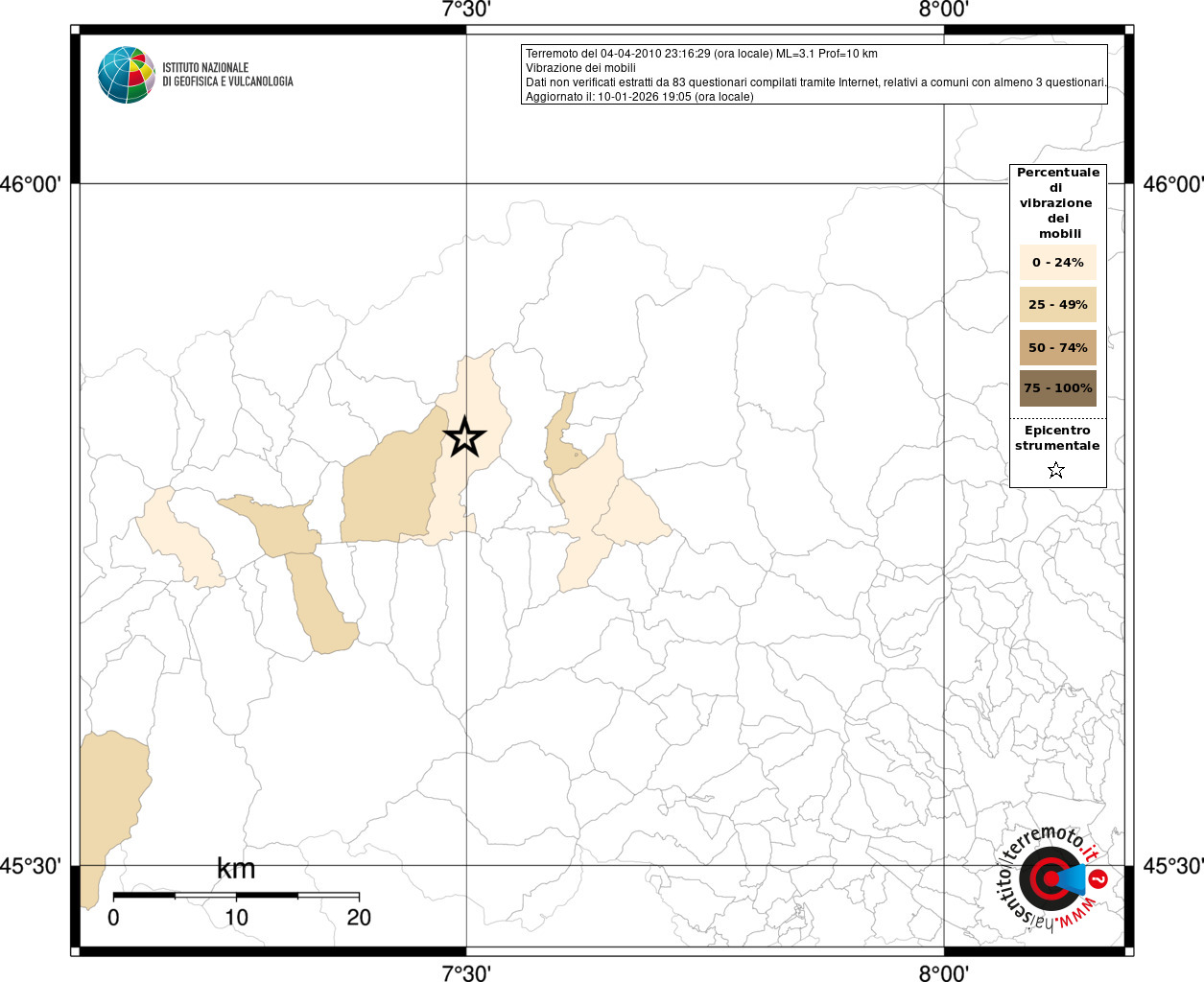The image size is (1204, 982).
Task: Click the red target bullseye logo
Action: pos(1048,878)
